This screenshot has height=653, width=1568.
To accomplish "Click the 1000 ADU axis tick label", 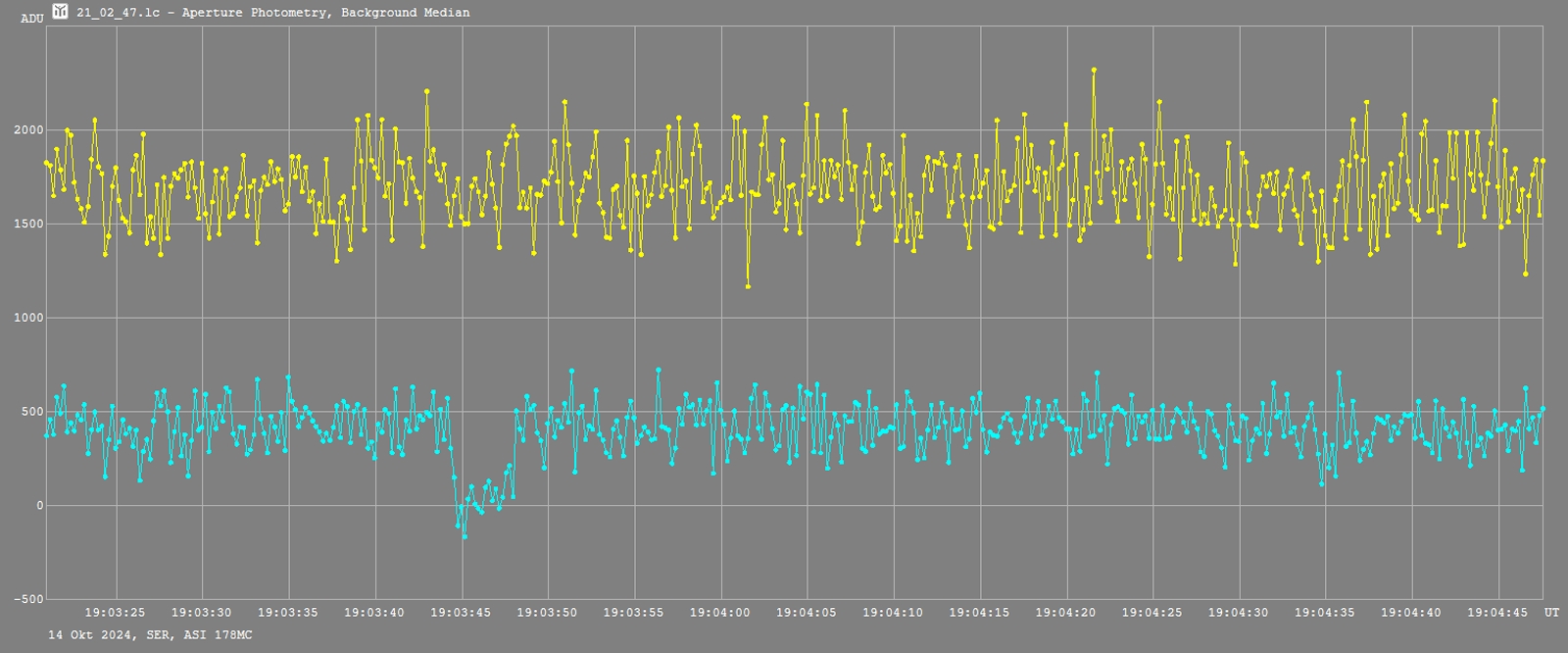I will (27, 318).
